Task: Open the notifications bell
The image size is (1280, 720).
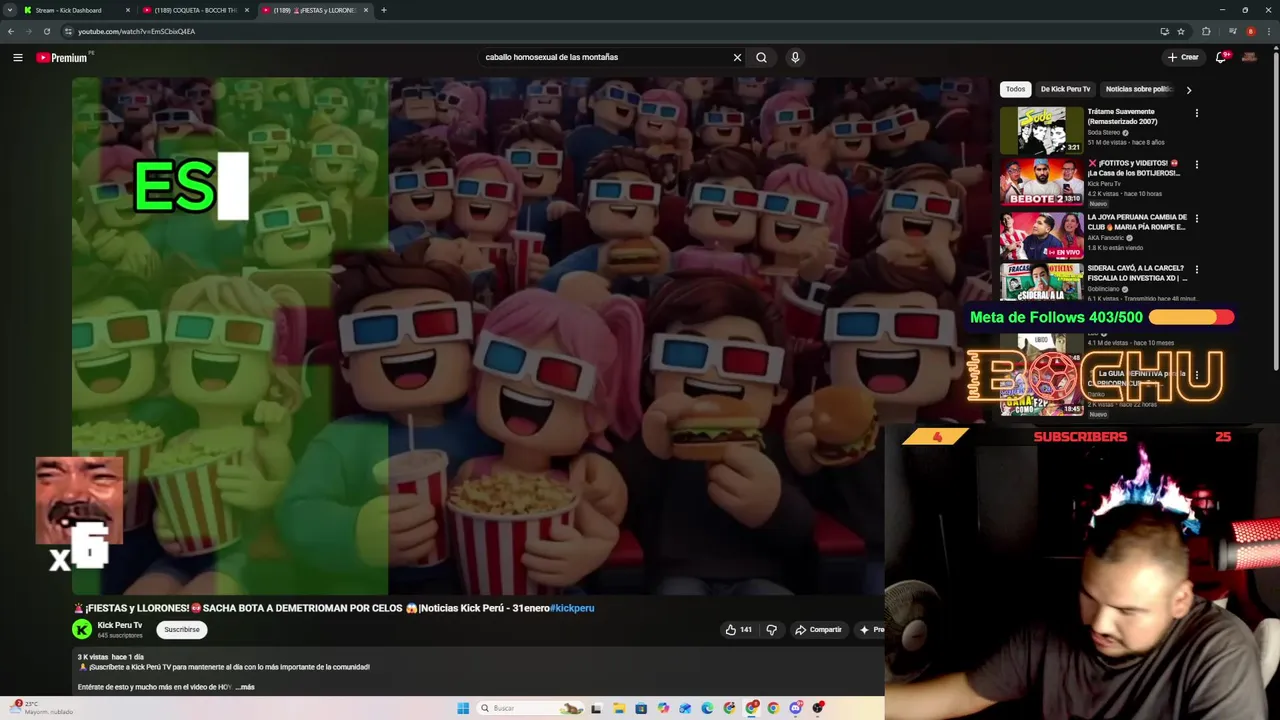Action: tap(1221, 57)
